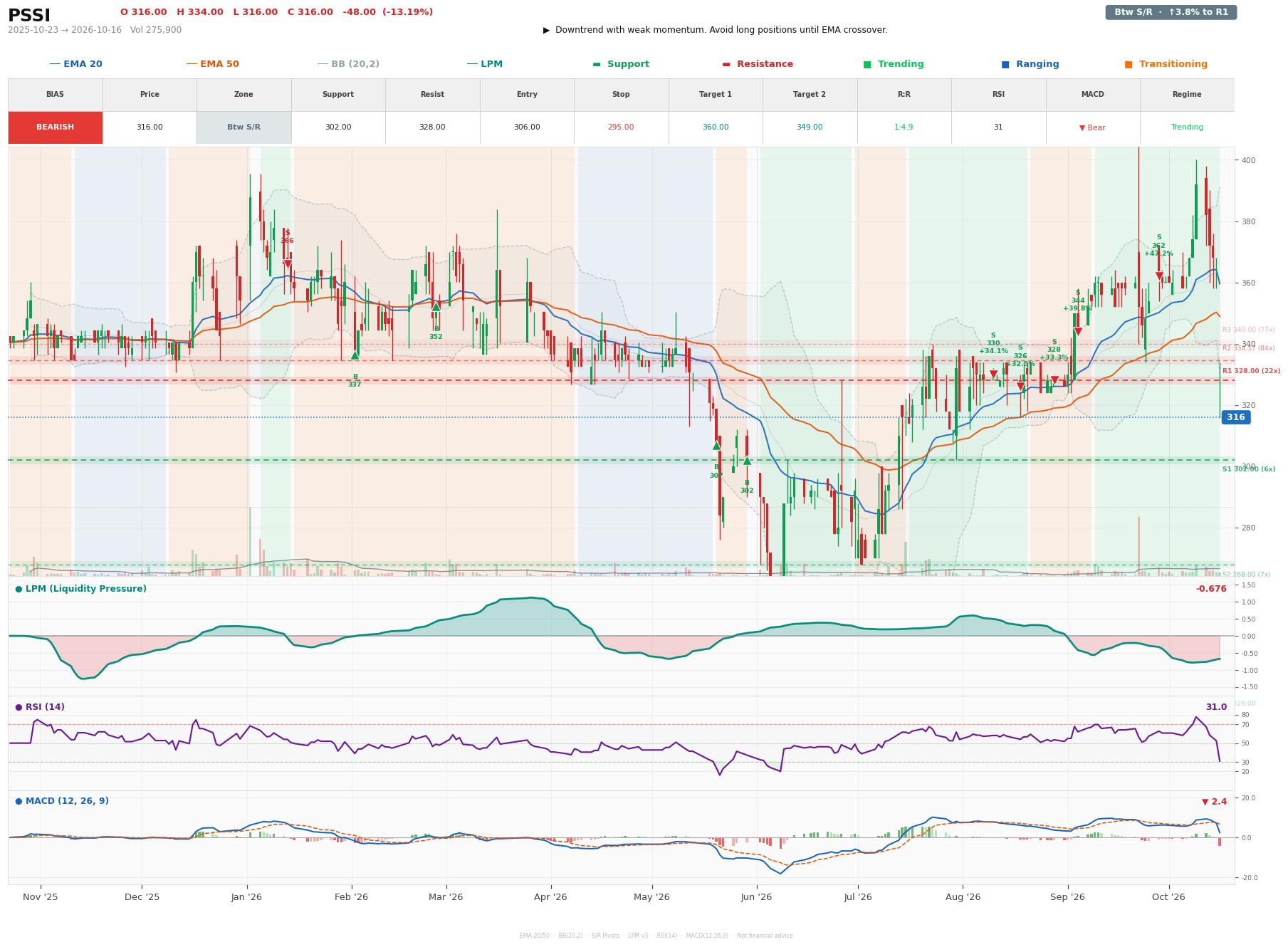Click the sell marker under S 344 +39.8%
This screenshot has height=947, width=1288.
(x=1078, y=332)
